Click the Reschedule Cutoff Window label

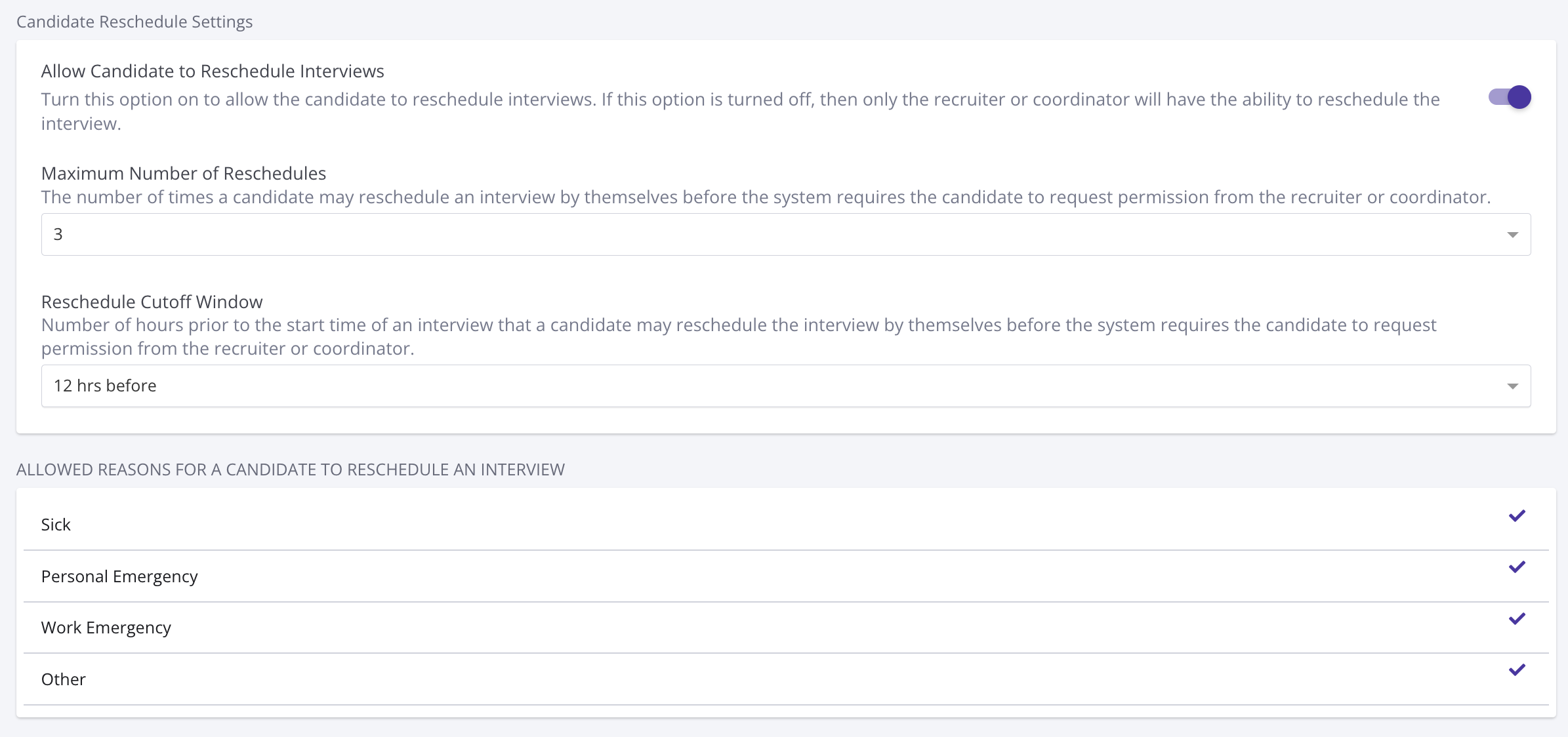click(152, 302)
